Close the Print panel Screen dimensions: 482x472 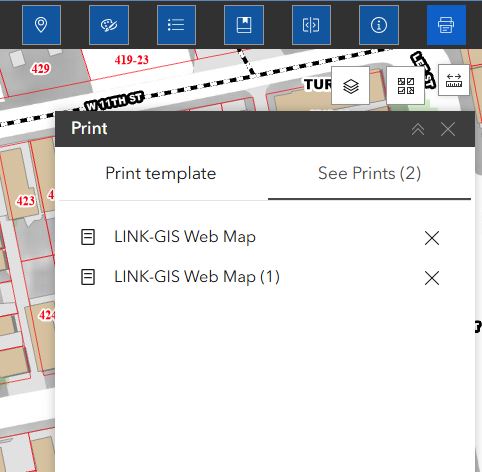coord(448,129)
